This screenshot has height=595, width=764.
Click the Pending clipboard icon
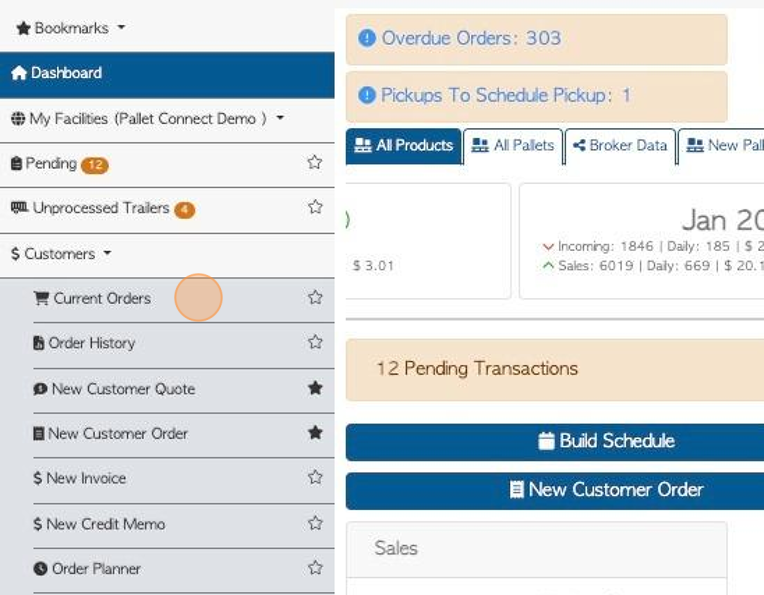[16, 163]
